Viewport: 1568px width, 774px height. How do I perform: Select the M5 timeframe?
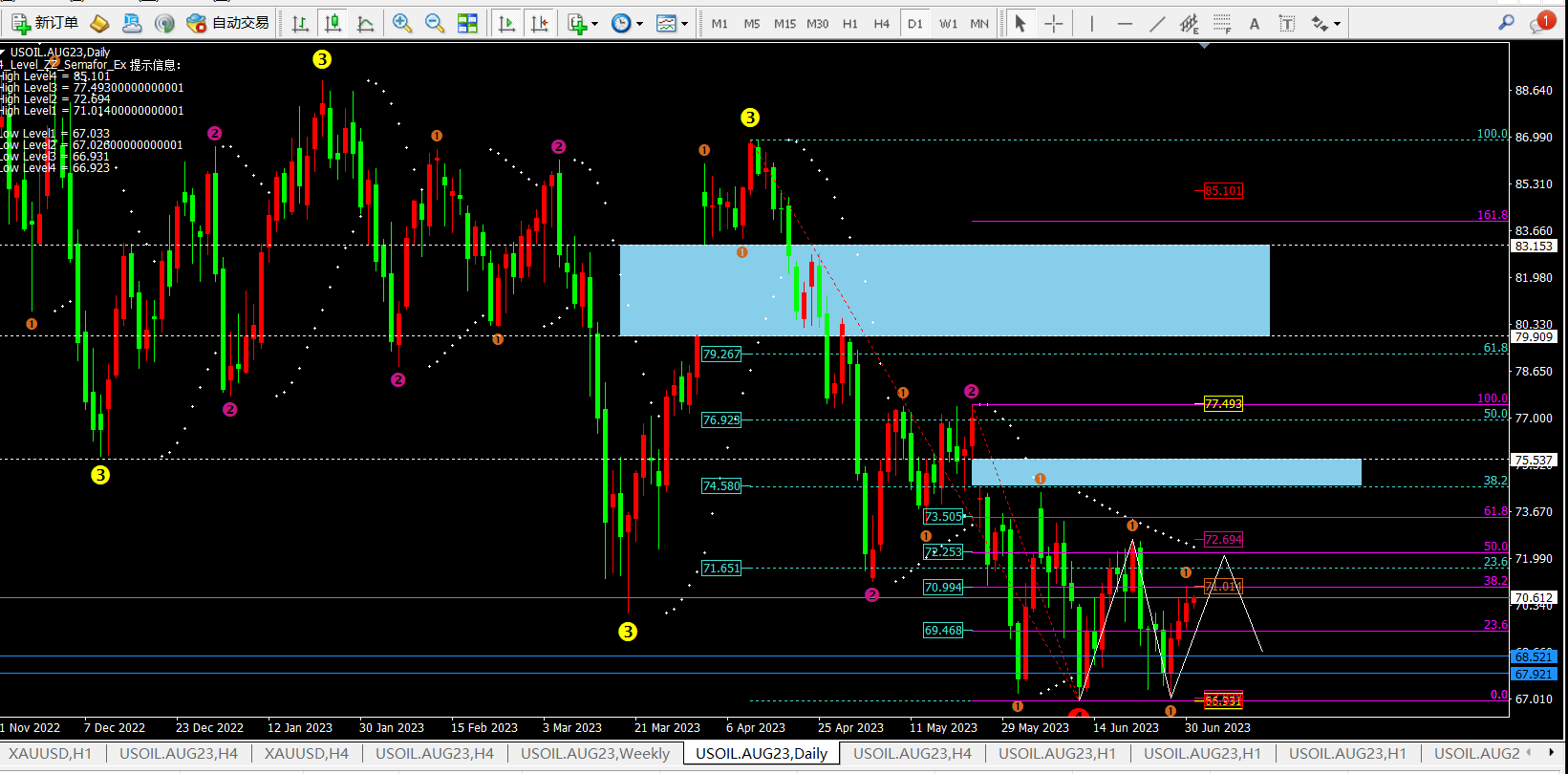(x=752, y=24)
